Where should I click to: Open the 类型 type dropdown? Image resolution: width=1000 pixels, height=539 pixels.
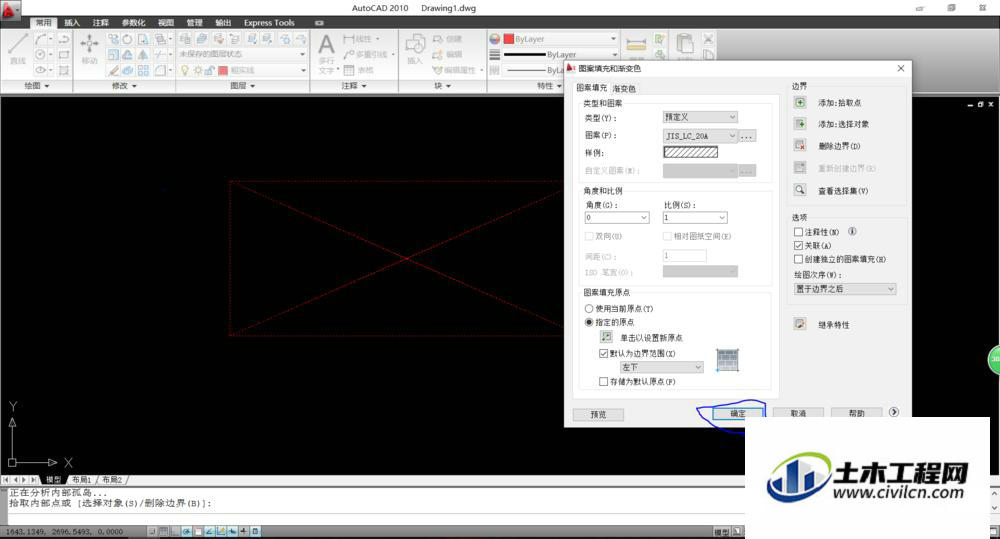(x=700, y=117)
